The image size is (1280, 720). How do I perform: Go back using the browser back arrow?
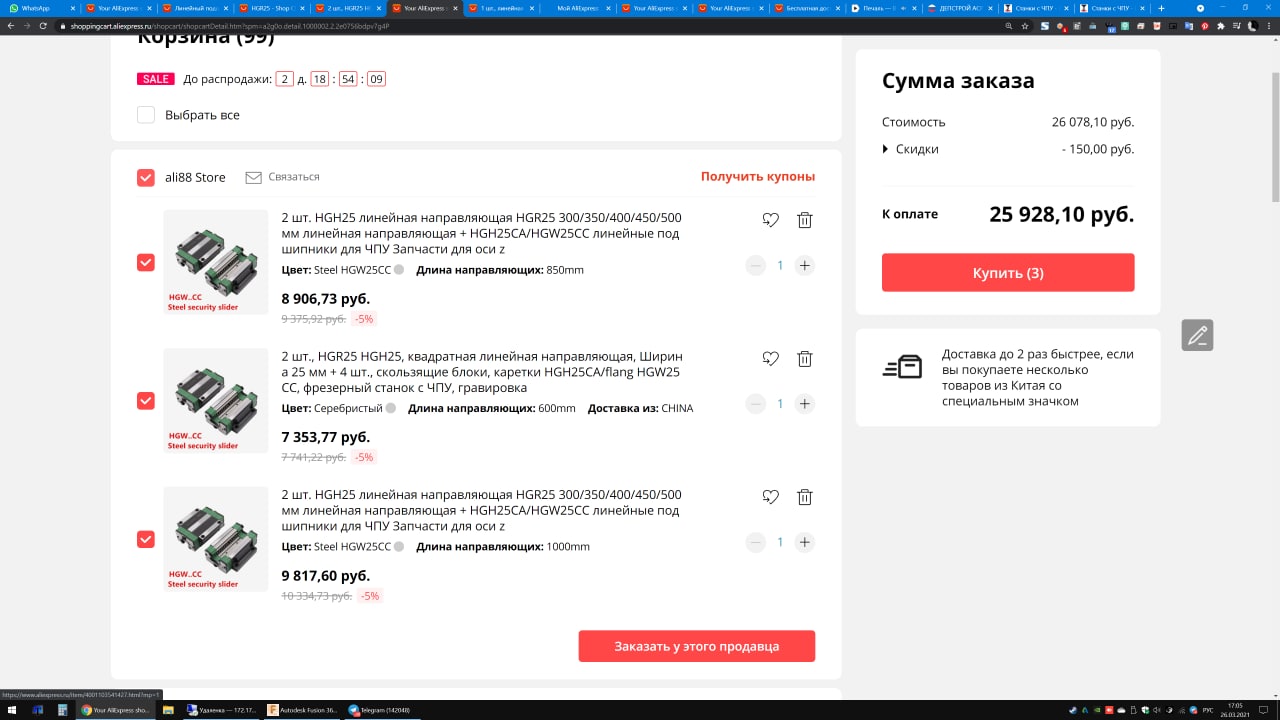(10, 26)
